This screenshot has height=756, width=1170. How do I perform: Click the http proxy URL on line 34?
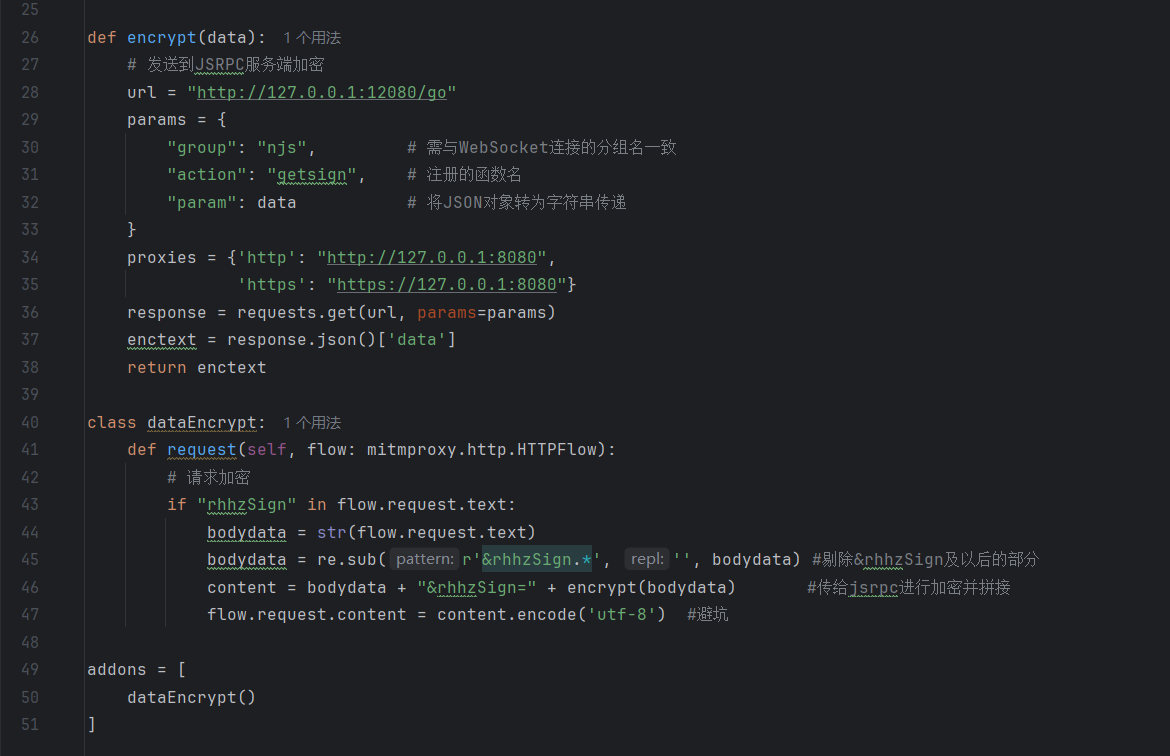(432, 257)
